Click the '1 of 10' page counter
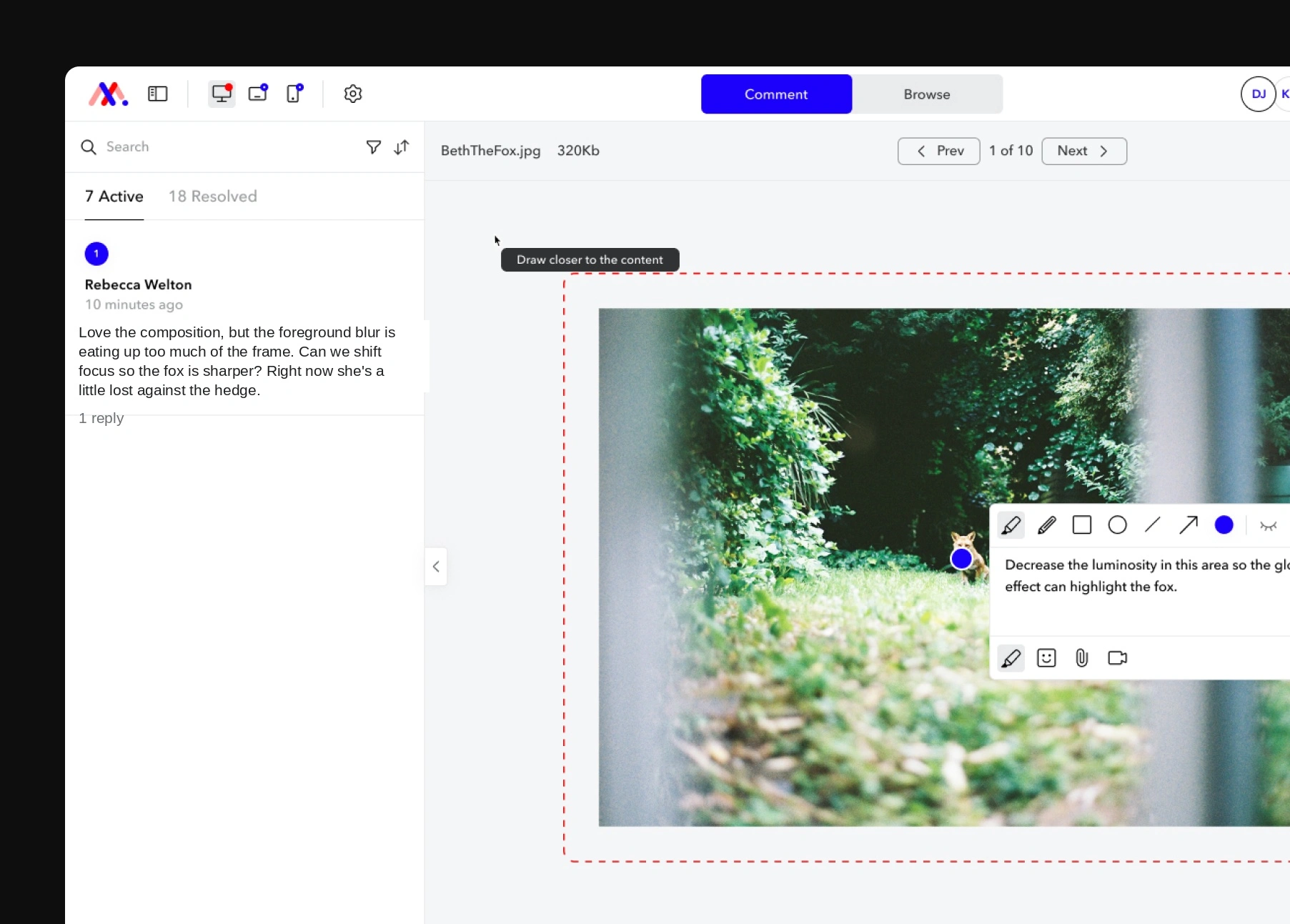1290x924 pixels. 1011,151
